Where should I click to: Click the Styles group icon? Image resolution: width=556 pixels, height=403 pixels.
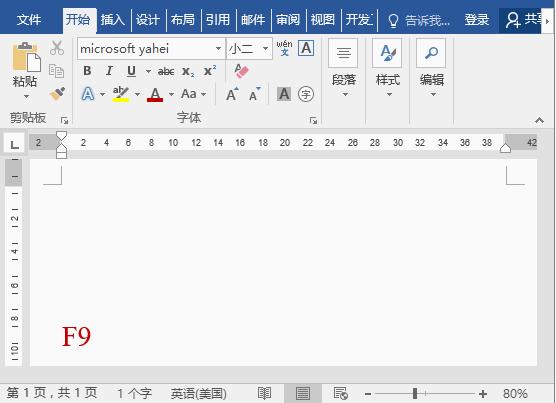point(387,53)
